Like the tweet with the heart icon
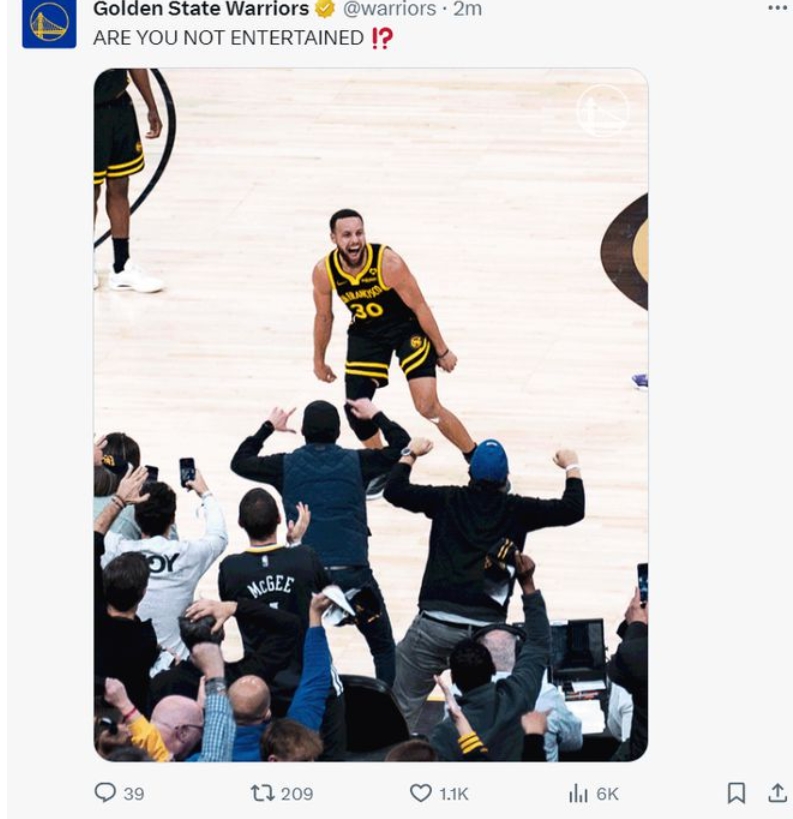The width and height of the screenshot is (793, 819). coord(421,793)
